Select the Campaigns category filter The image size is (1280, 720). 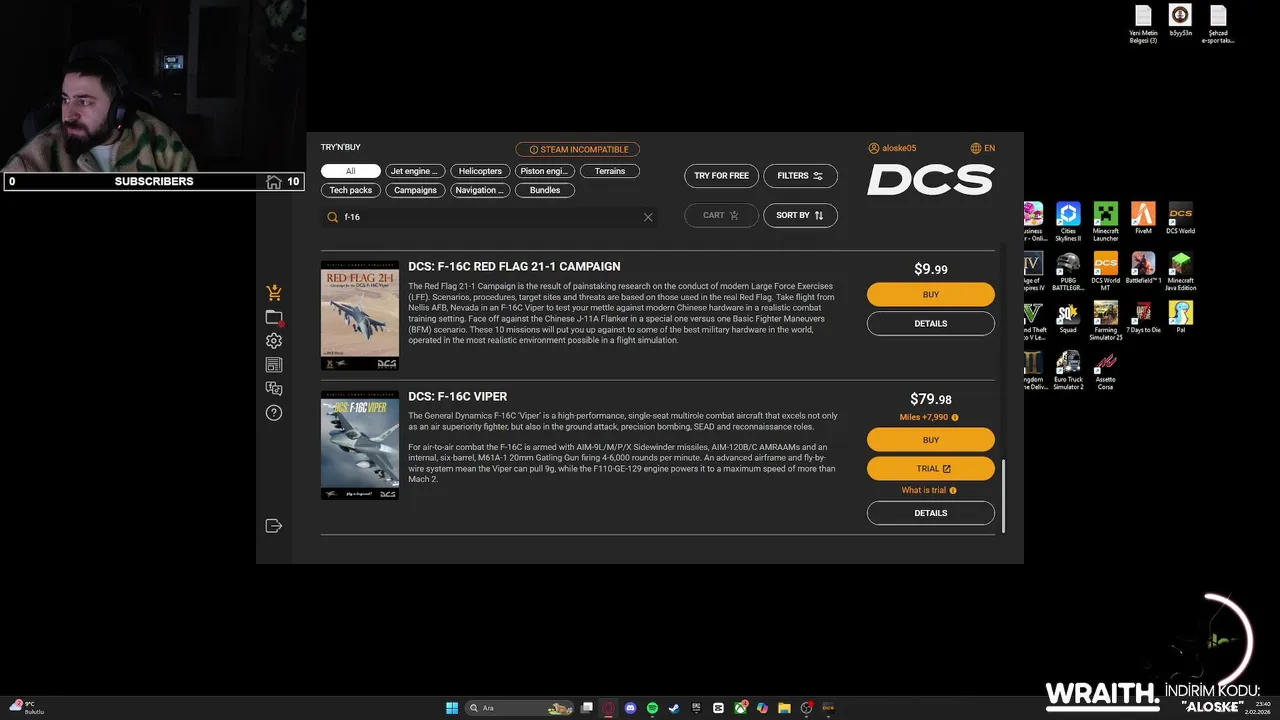pos(416,190)
